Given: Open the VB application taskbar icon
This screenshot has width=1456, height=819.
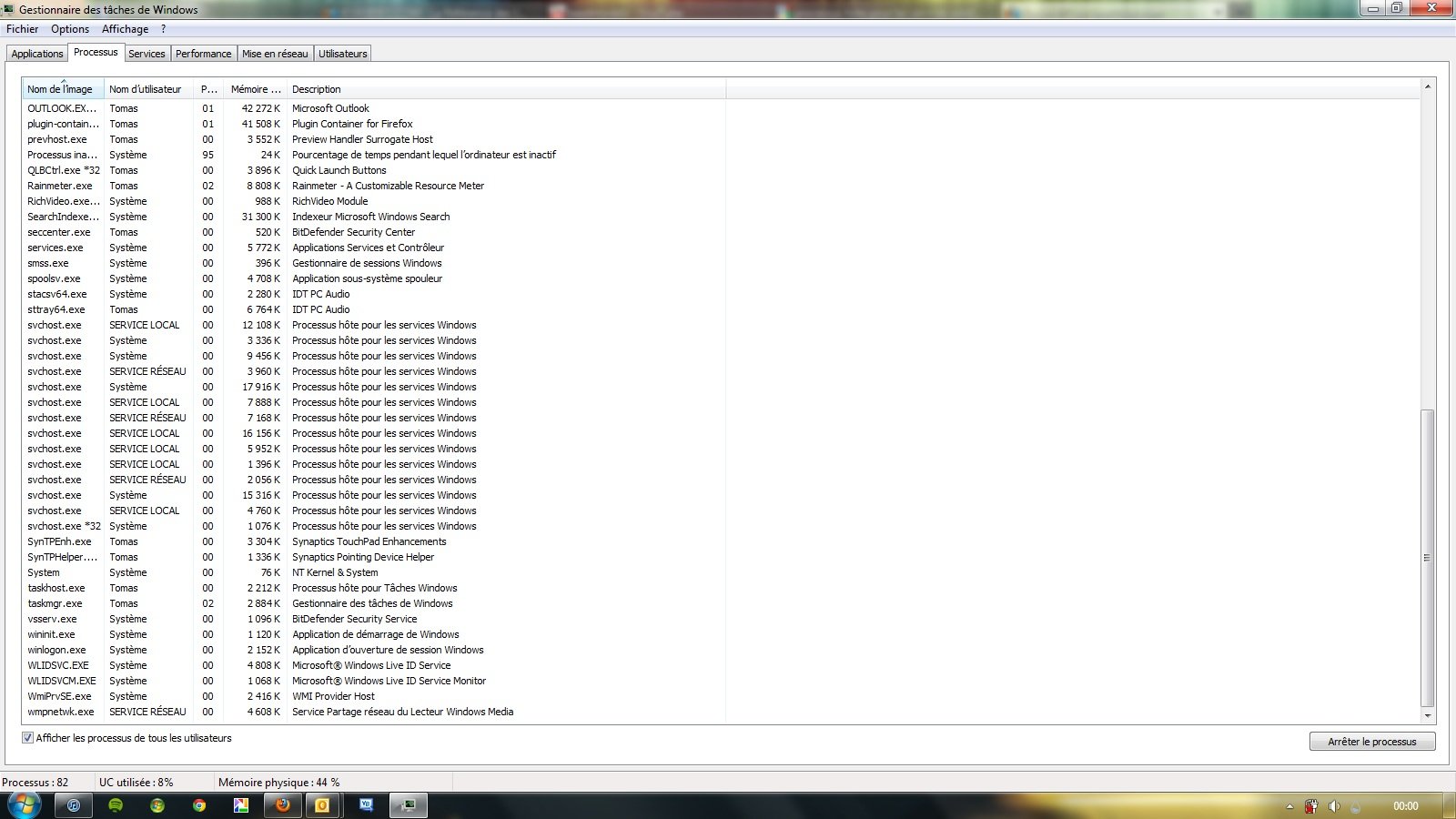Looking at the screenshot, I should pos(367,805).
